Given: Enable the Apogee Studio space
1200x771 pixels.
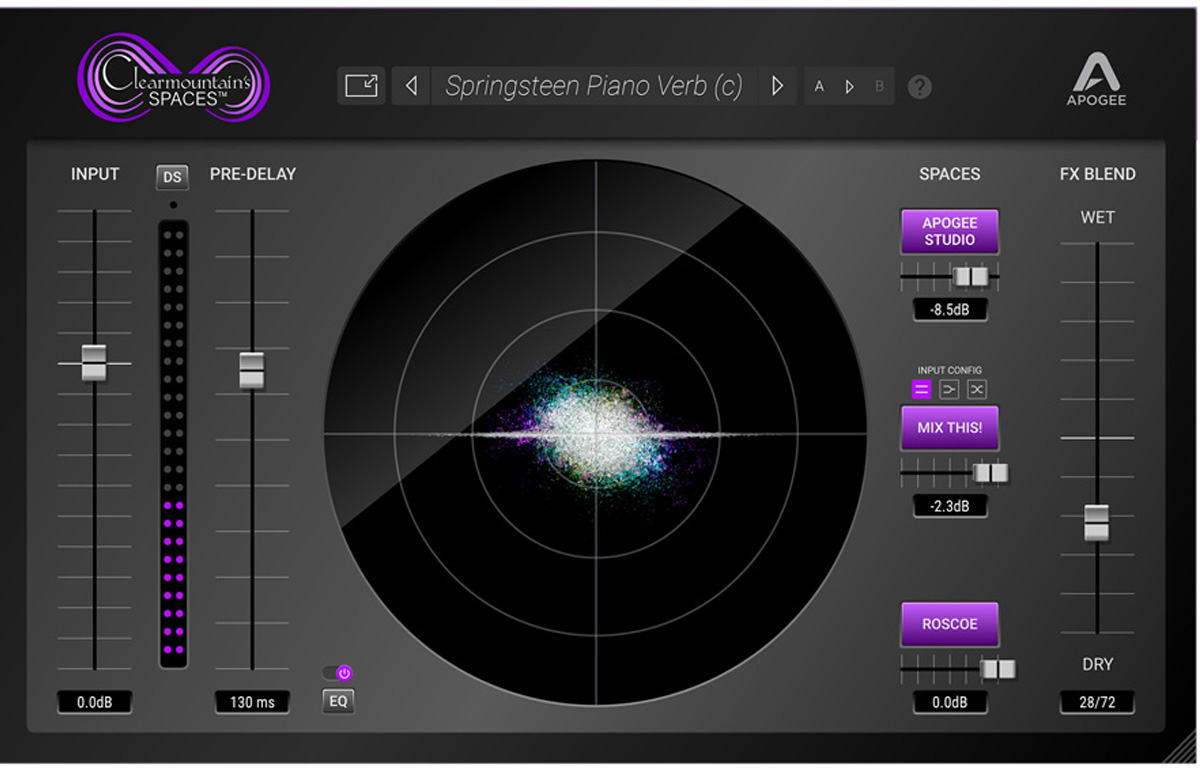Looking at the screenshot, I should coord(949,231).
